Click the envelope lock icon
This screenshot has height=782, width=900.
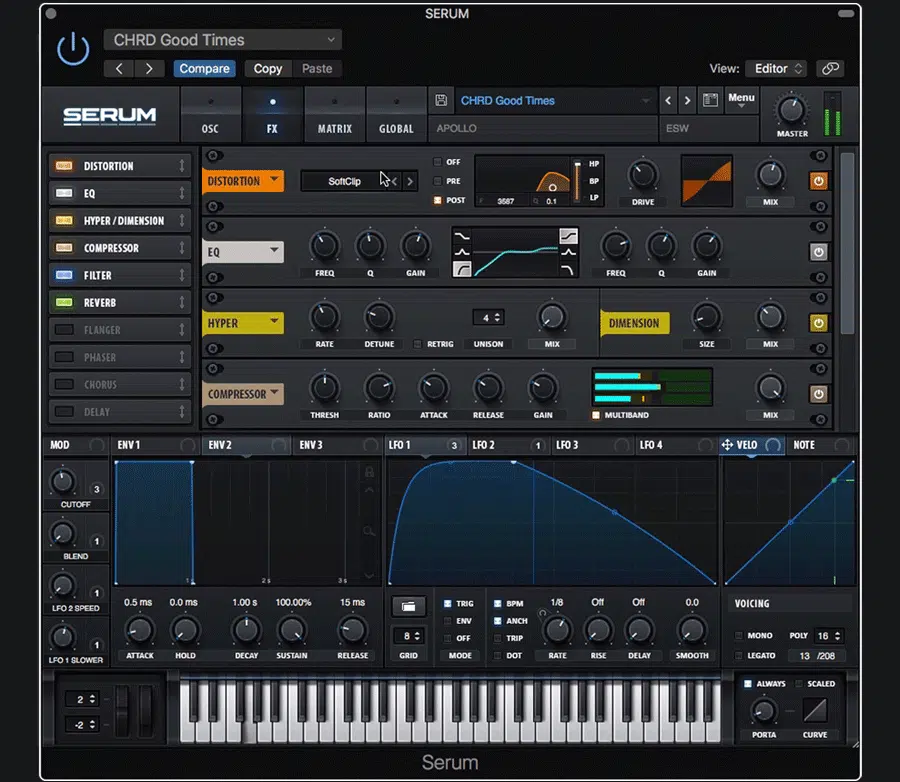369,472
